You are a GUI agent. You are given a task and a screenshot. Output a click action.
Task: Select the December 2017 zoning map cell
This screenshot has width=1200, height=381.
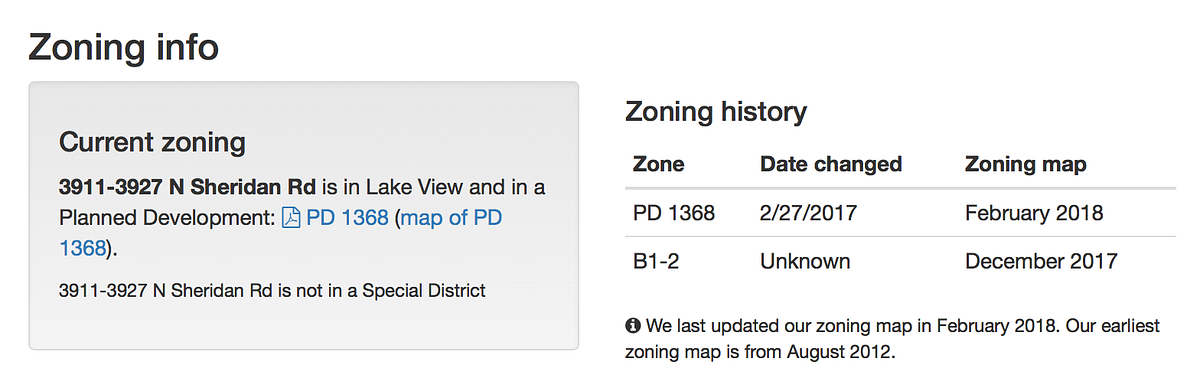pos(1041,262)
